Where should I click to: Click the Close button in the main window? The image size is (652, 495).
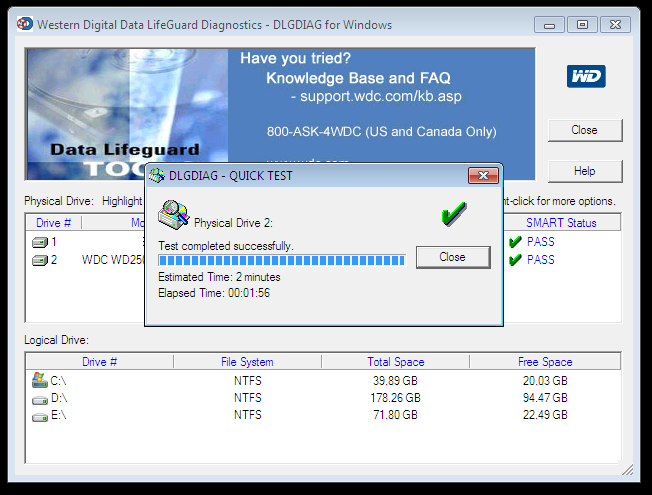585,130
